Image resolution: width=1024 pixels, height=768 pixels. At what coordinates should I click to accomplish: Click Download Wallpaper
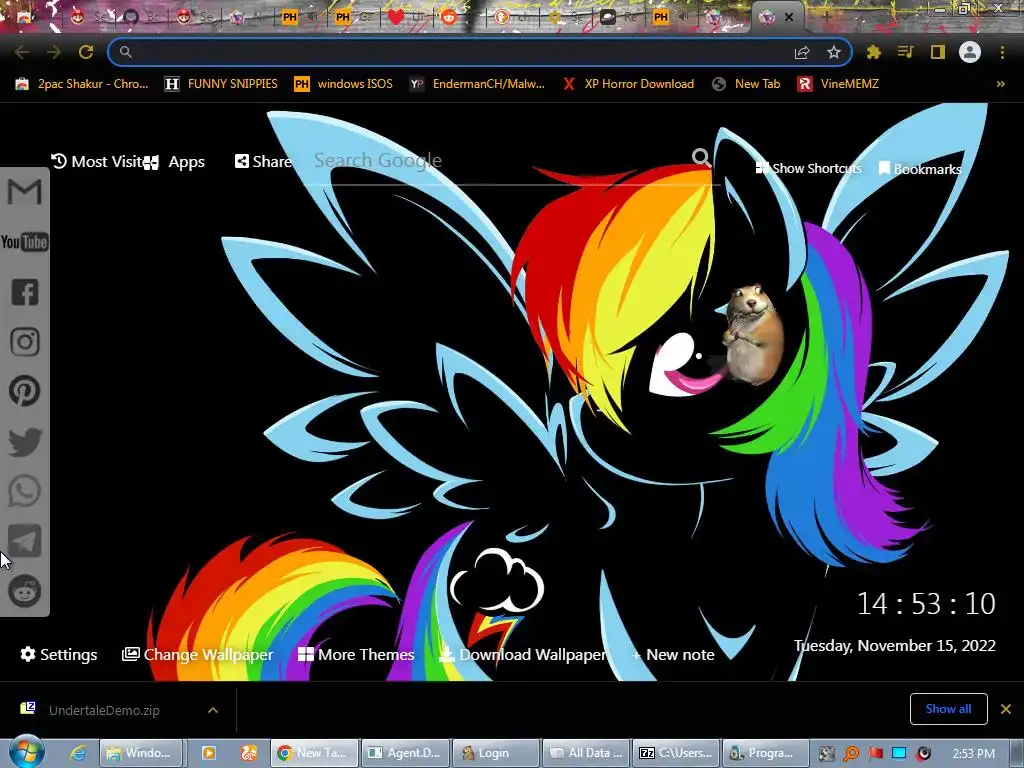[522, 654]
